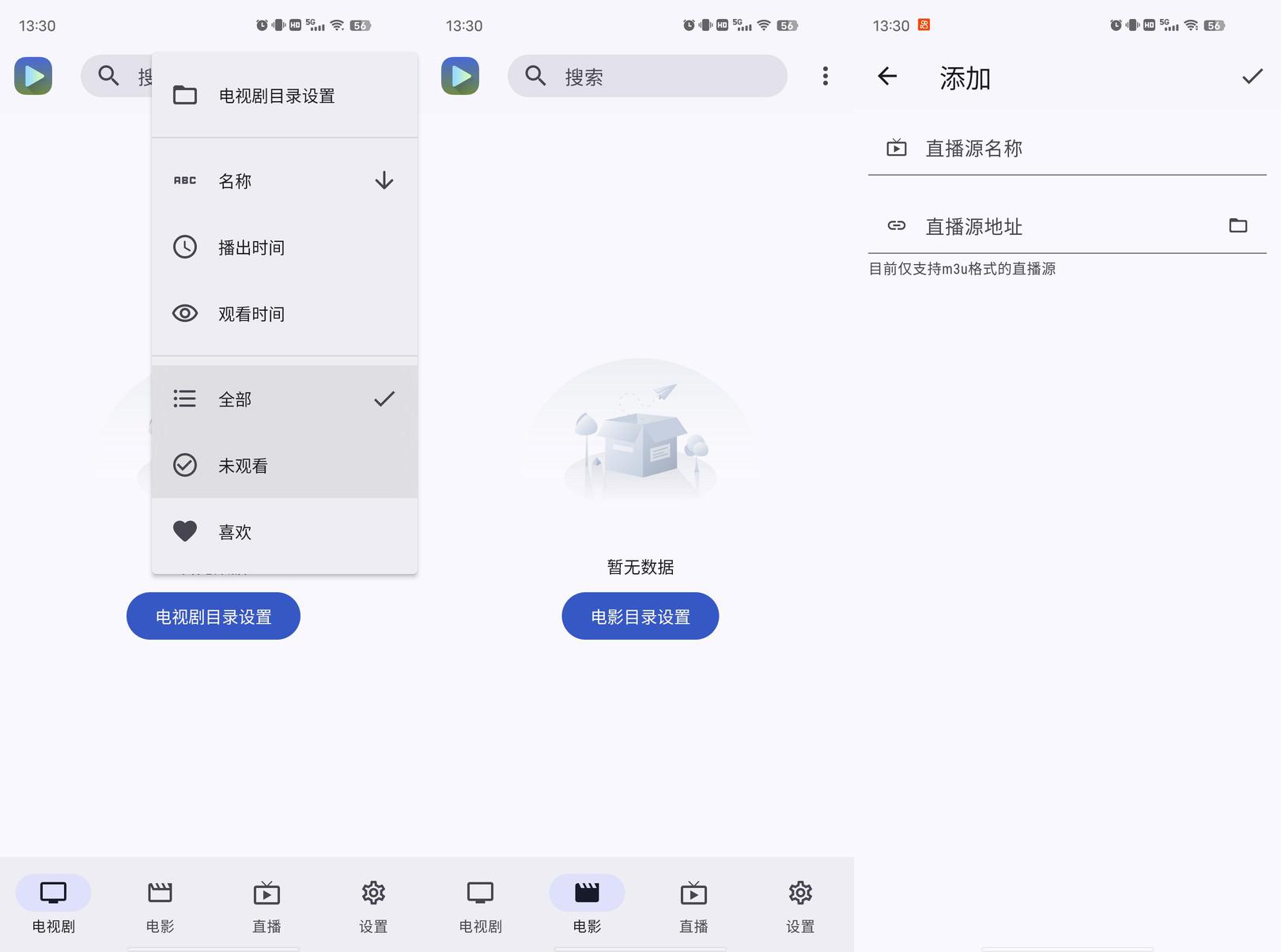Tap the app logo beside the 搜索 search bar
Viewport: 1281px width, 952px height.
coord(460,76)
